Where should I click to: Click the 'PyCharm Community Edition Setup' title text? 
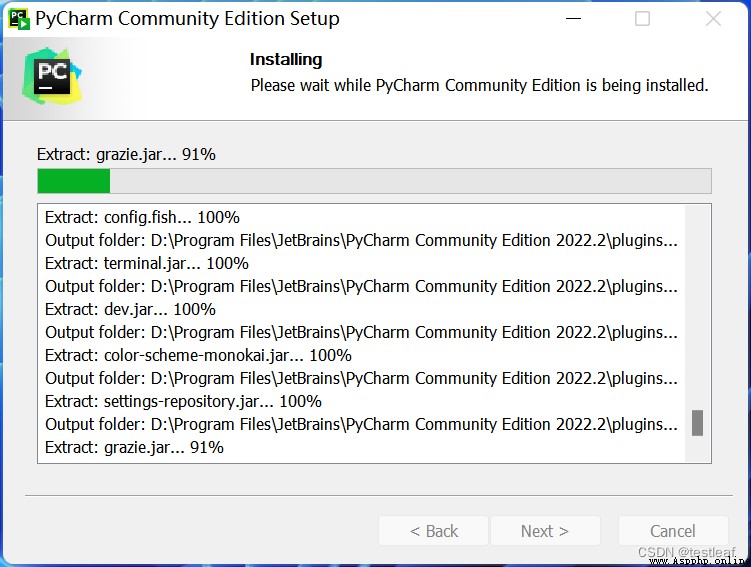[187, 19]
